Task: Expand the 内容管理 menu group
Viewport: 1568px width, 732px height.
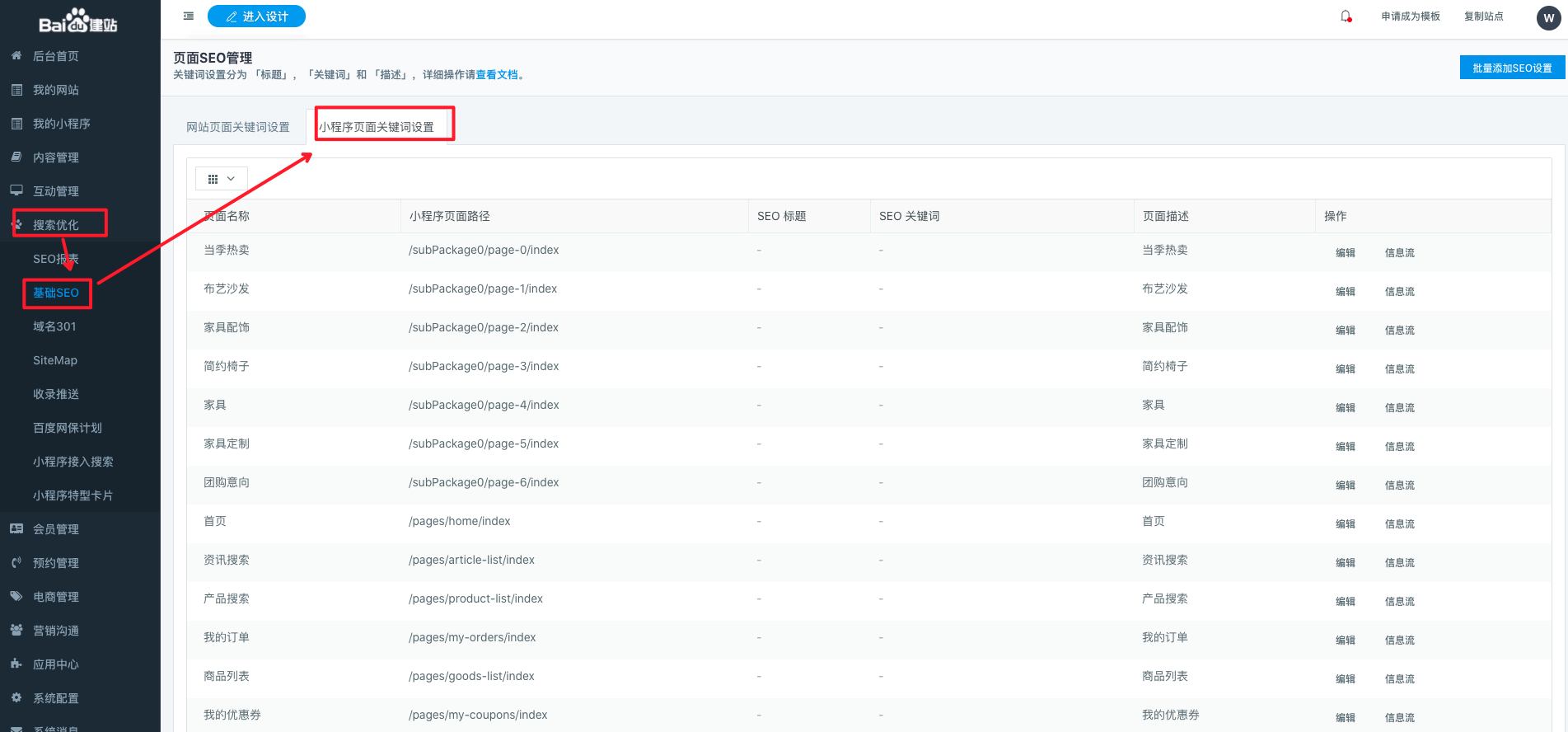Action: tap(56, 157)
